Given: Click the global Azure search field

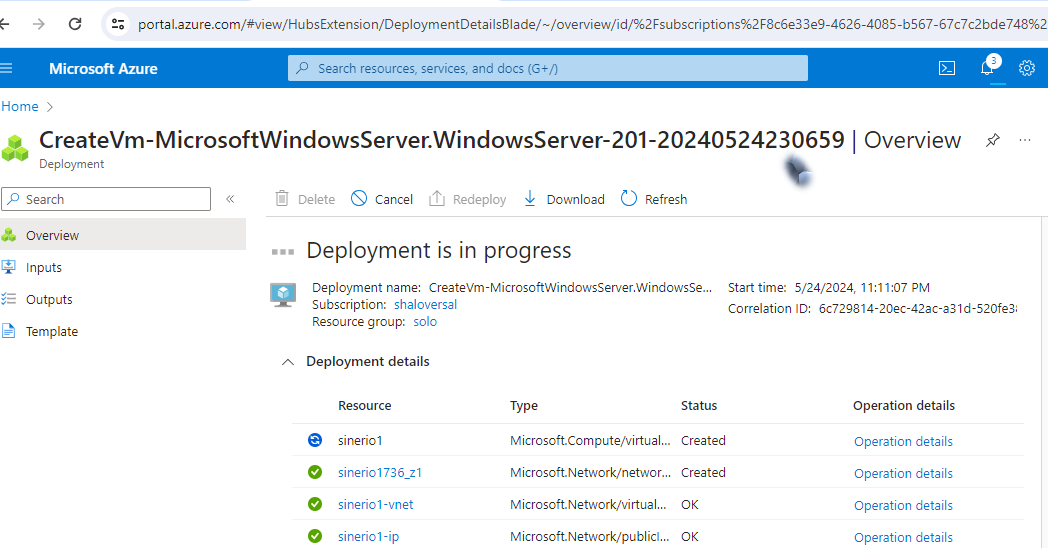Looking at the screenshot, I should (548, 68).
